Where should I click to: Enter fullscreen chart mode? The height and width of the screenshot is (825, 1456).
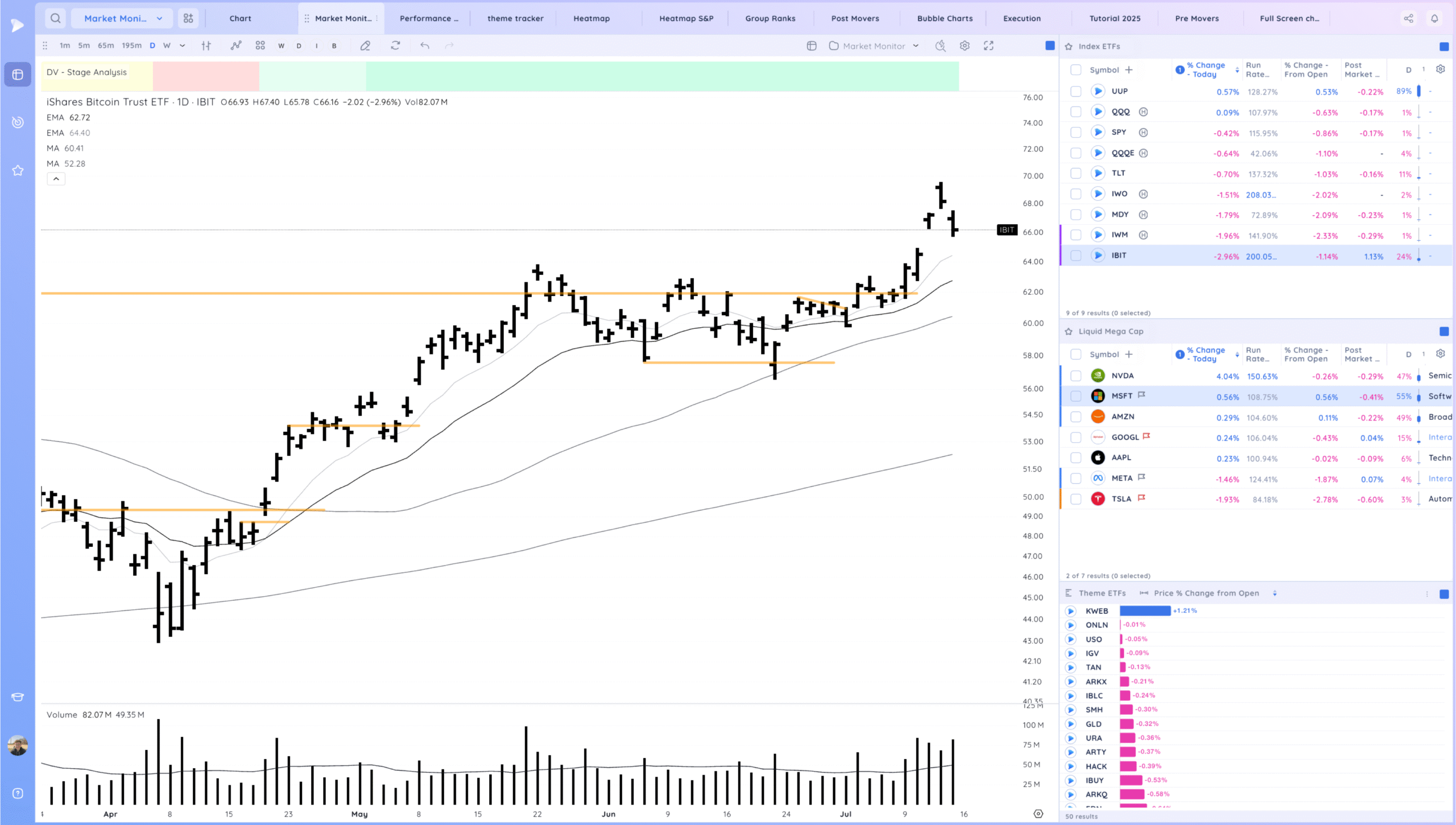click(988, 46)
